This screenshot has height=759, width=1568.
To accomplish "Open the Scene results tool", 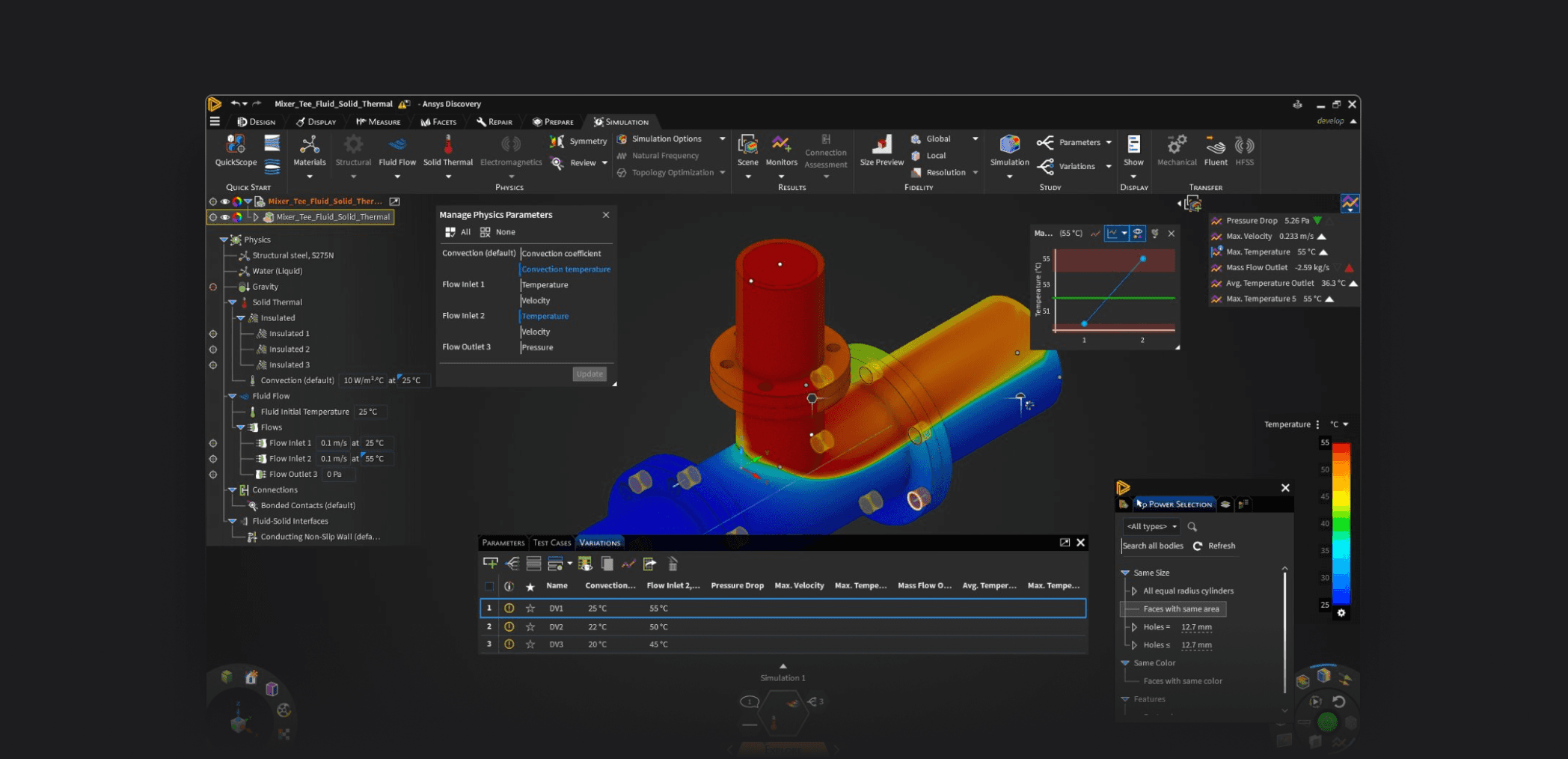I will [747, 150].
